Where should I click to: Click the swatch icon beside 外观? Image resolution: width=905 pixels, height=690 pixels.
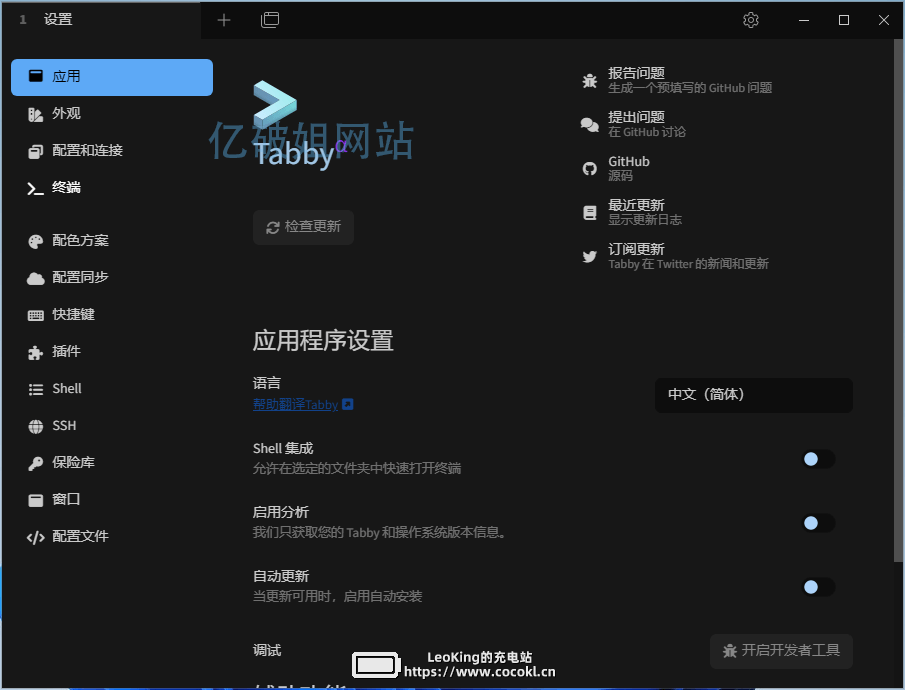[x=36, y=114]
